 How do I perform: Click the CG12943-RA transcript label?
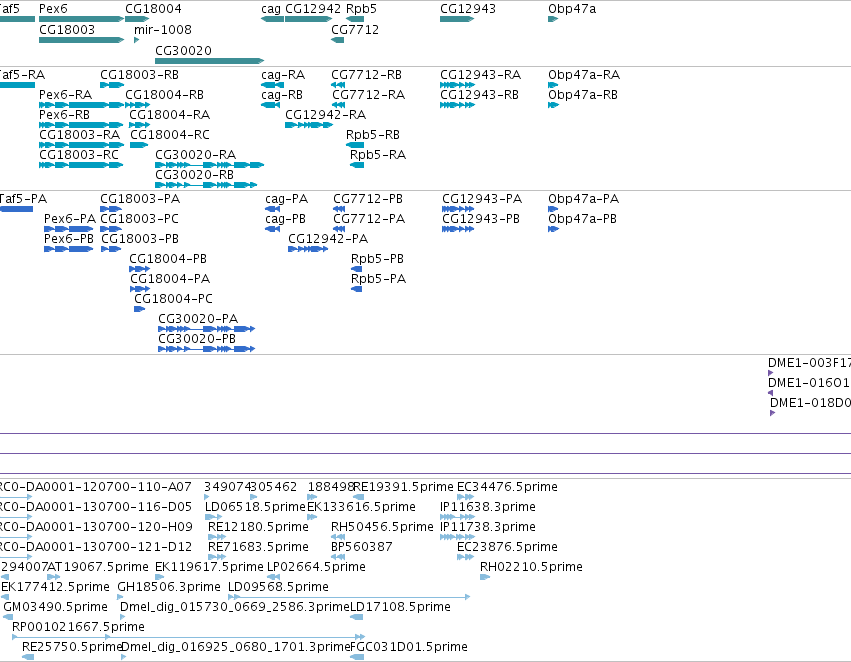click(481, 74)
